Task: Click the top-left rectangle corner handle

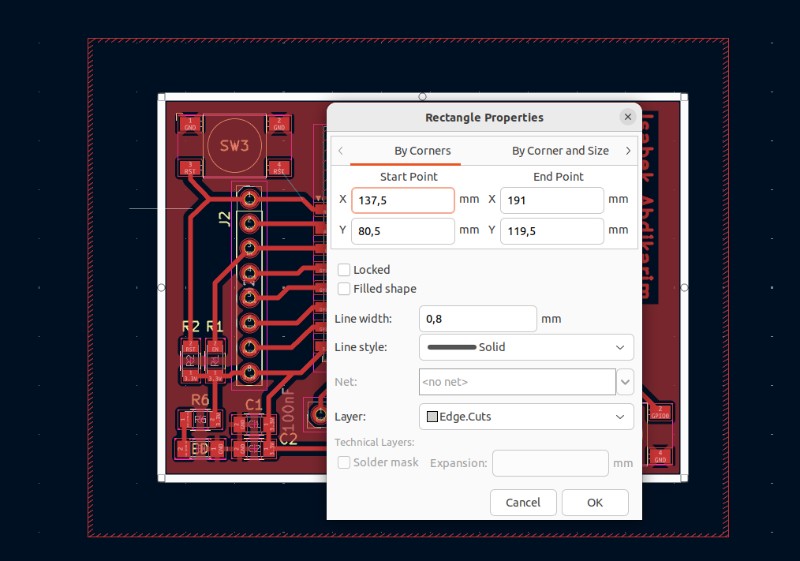Action: [x=162, y=97]
